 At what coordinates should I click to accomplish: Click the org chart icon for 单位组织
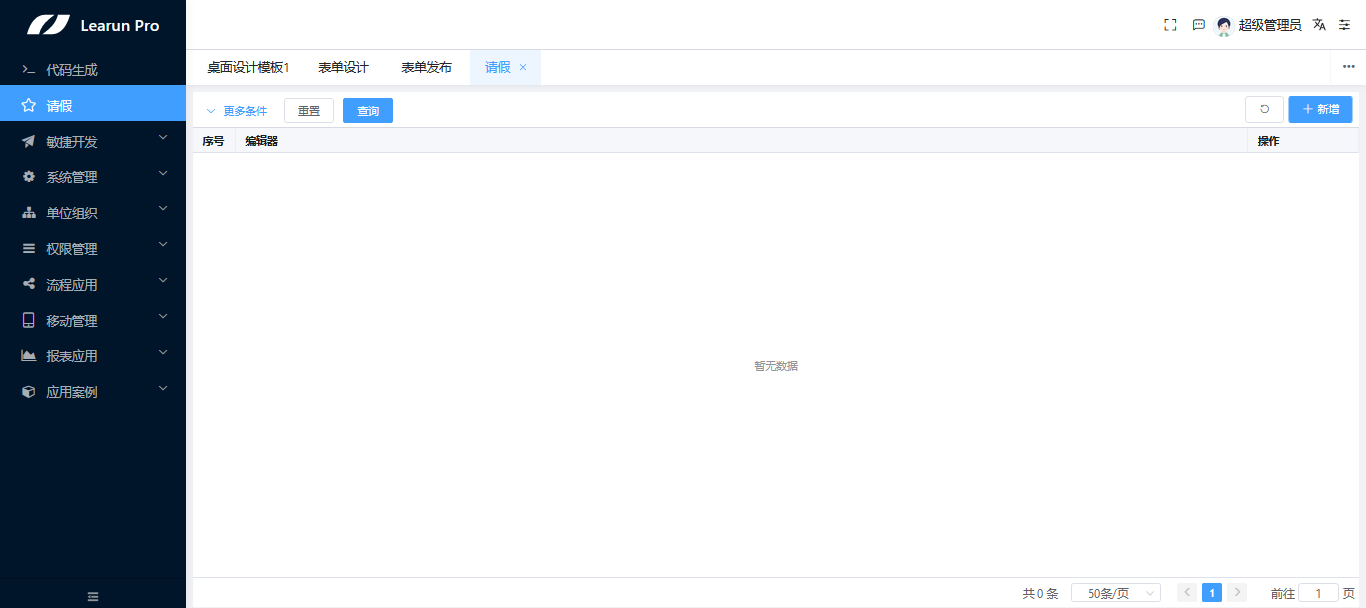coord(29,213)
